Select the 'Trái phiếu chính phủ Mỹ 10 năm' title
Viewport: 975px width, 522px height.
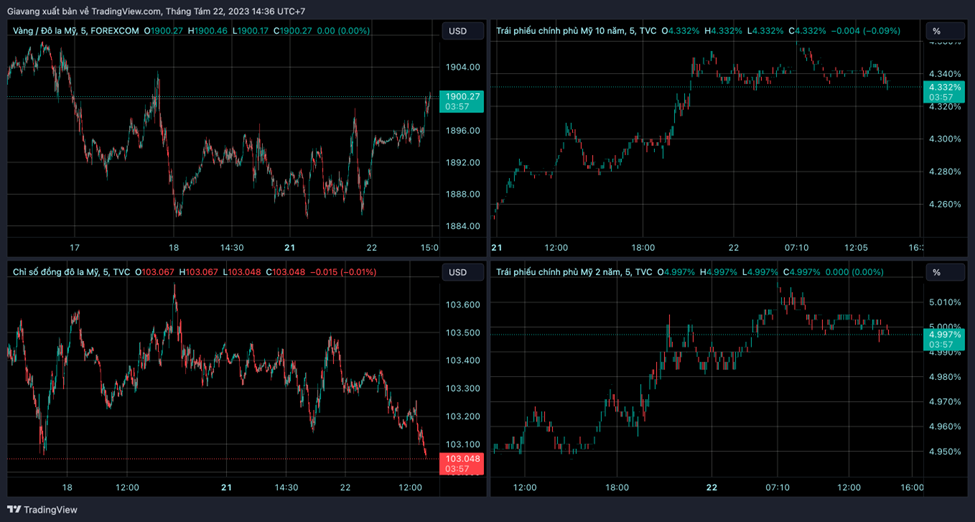pyautogui.click(x=561, y=31)
